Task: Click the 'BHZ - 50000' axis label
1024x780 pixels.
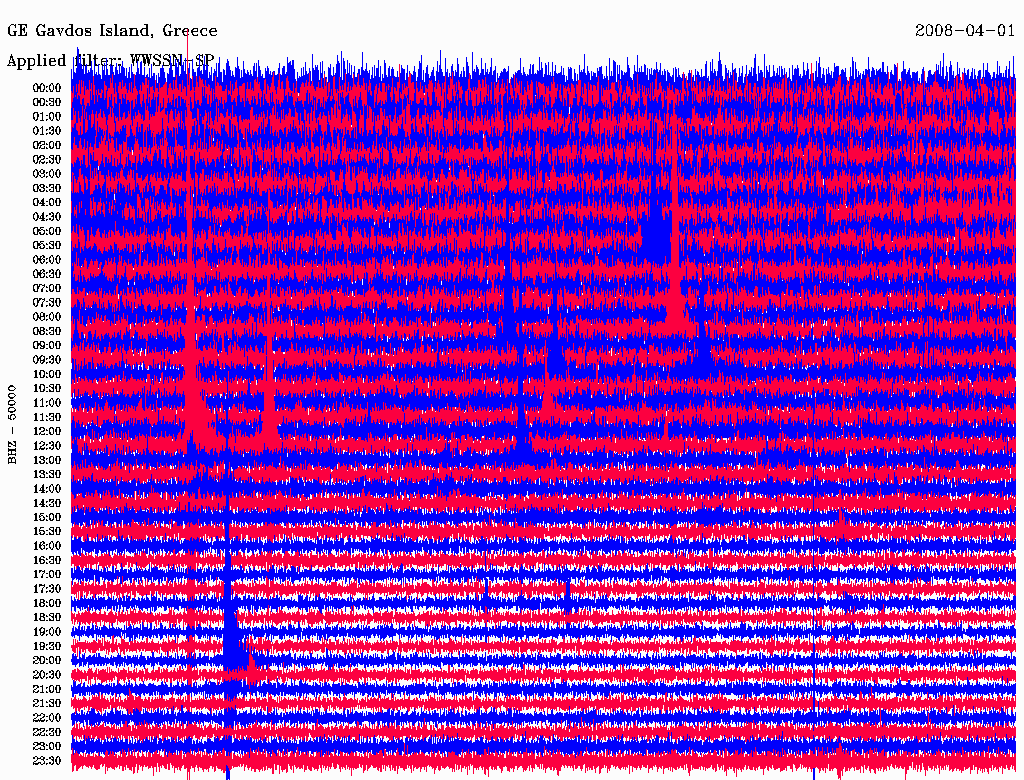Action: [12, 425]
